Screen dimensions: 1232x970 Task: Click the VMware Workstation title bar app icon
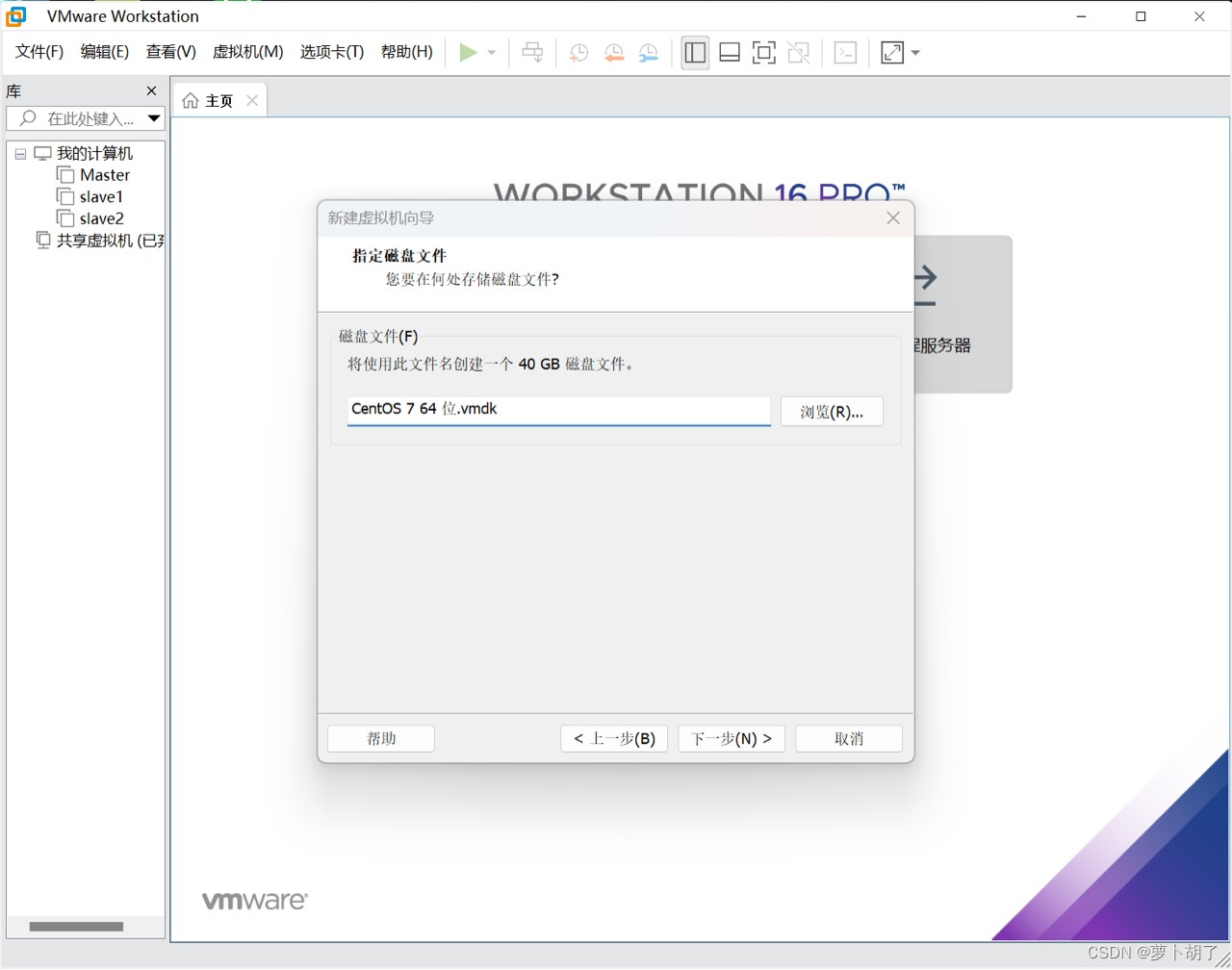click(x=16, y=16)
